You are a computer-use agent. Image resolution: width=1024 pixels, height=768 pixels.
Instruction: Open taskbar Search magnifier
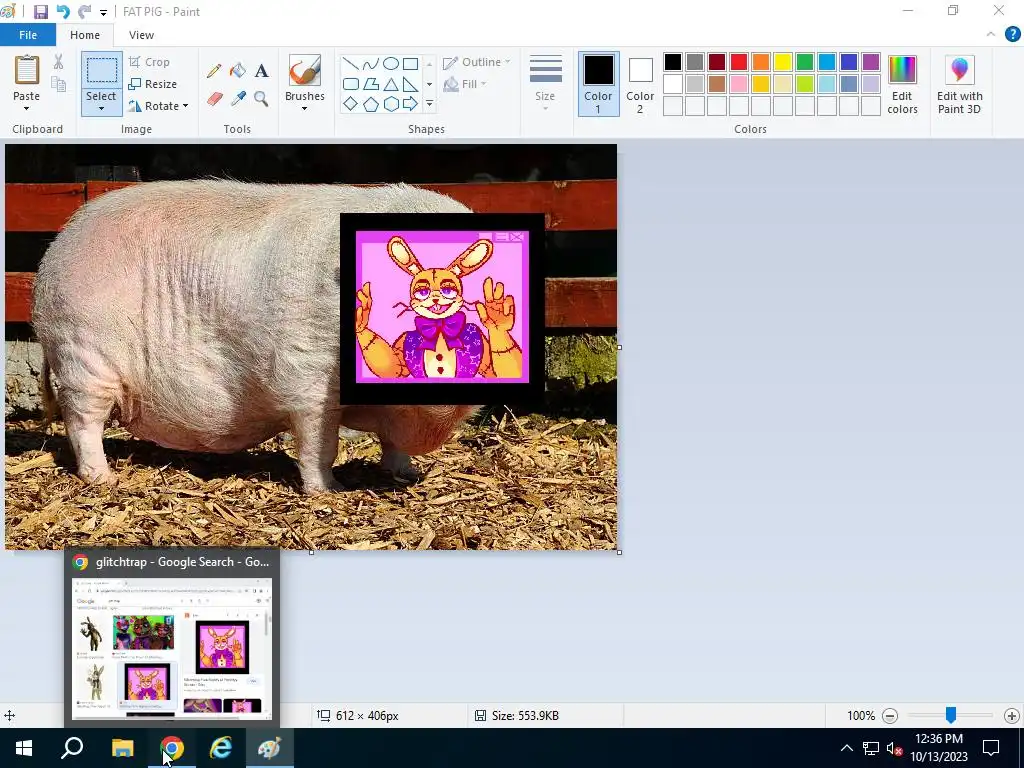tap(72, 748)
